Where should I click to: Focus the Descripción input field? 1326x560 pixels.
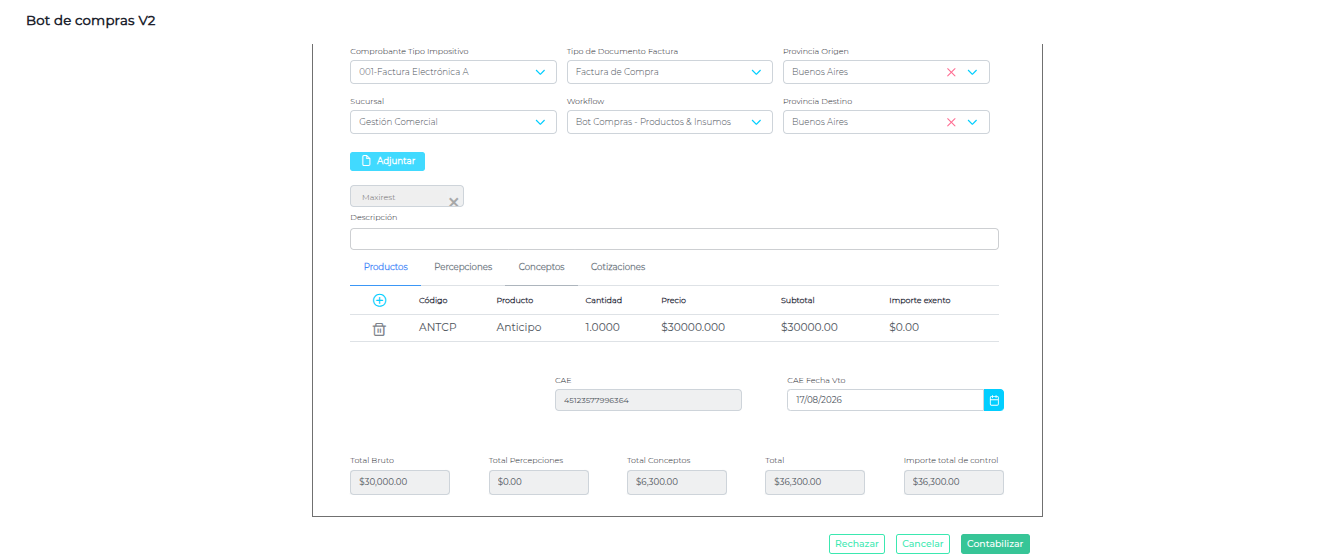(x=674, y=239)
